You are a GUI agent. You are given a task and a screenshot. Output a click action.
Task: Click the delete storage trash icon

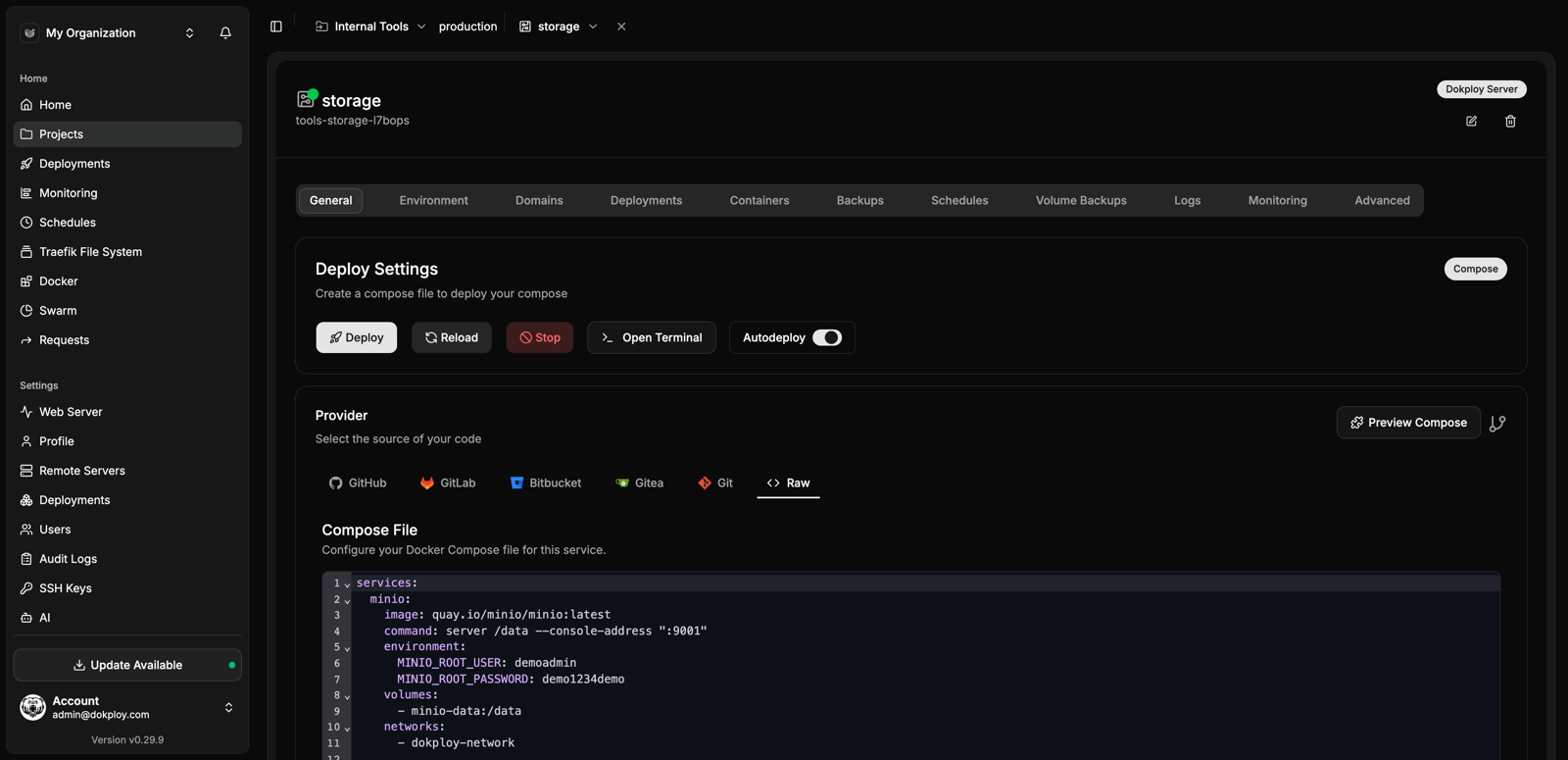coord(1510,121)
